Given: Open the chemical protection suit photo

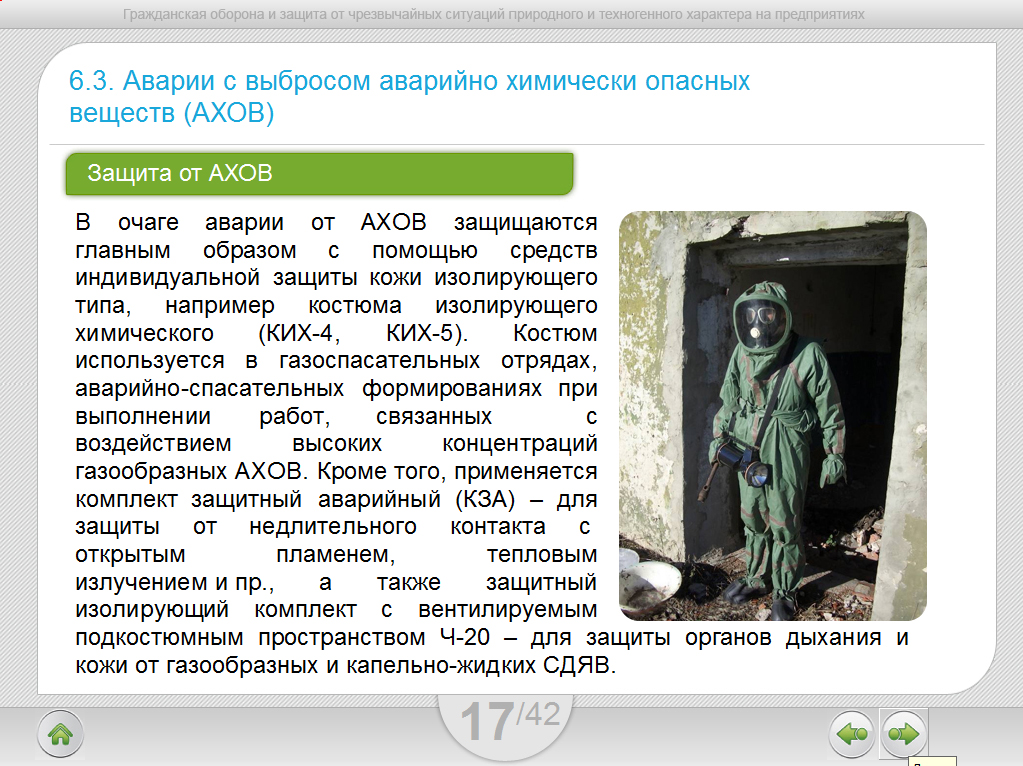Looking at the screenshot, I should click(x=772, y=415).
